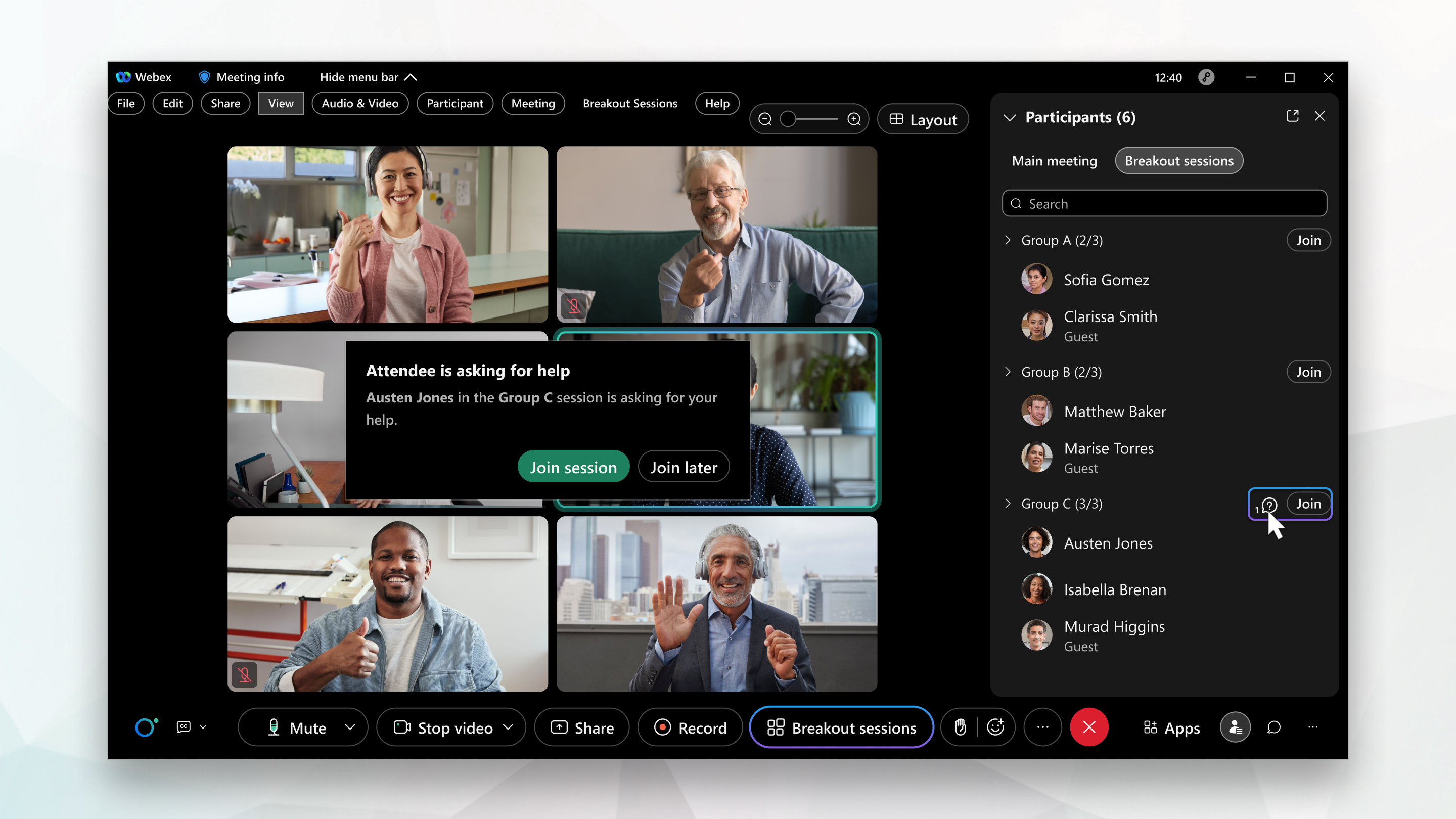Toggle mute dropdown arrow button
The height and width of the screenshot is (819, 1456).
(x=349, y=727)
